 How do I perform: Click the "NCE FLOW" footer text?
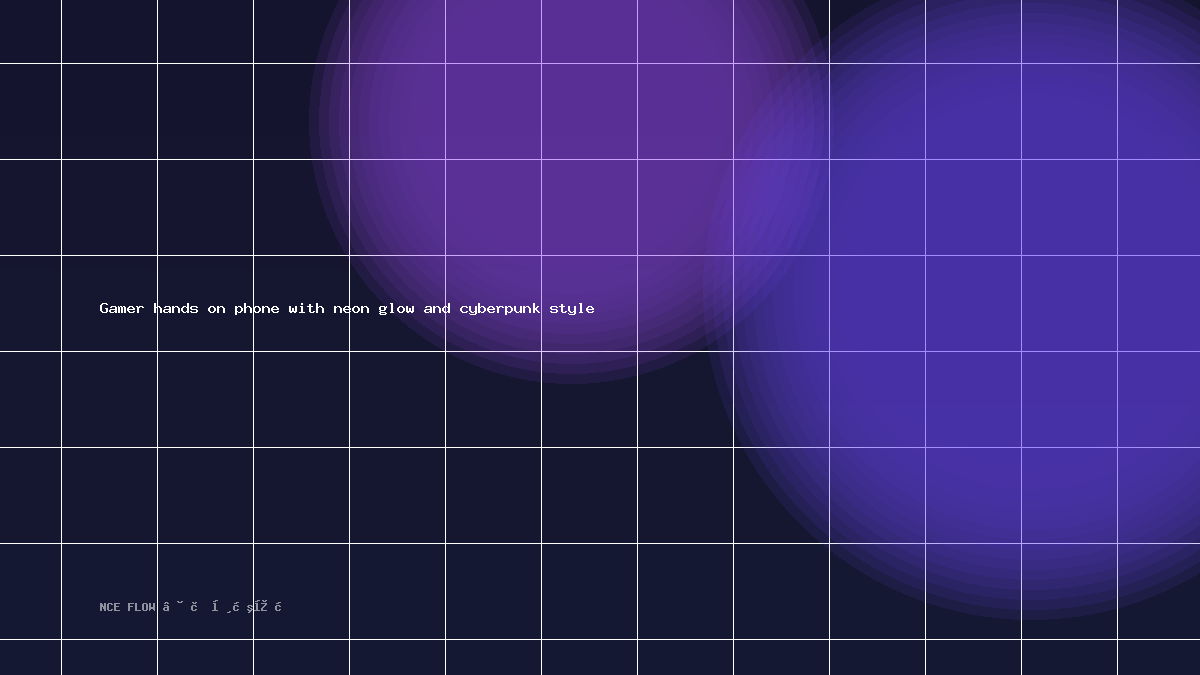click(127, 607)
